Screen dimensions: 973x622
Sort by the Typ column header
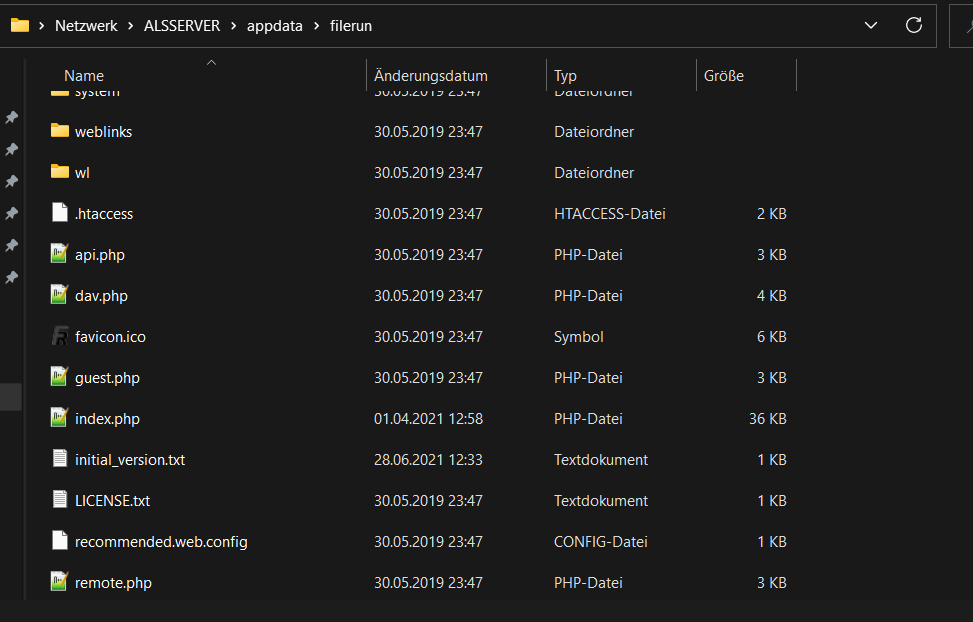(x=565, y=76)
